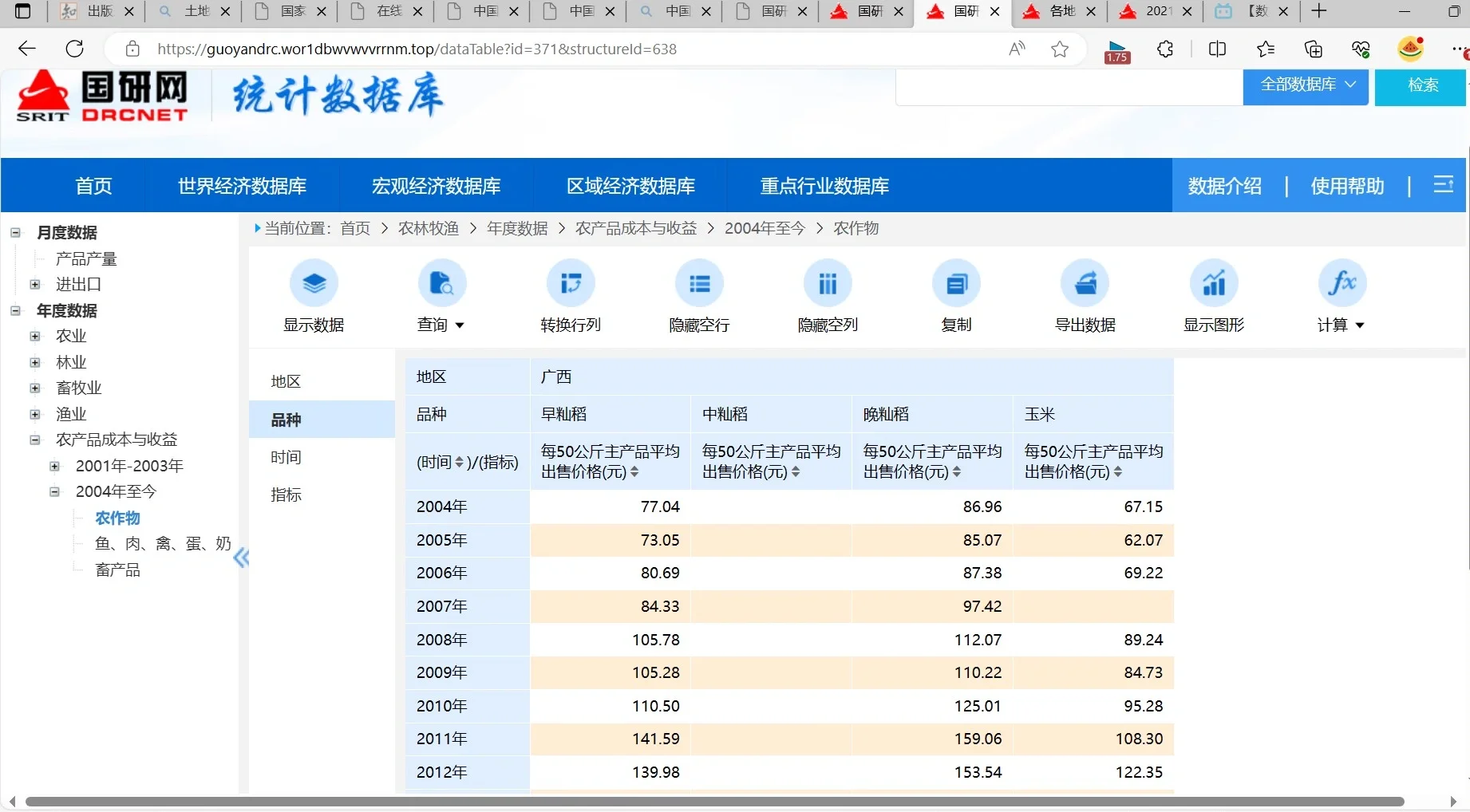Select the 时间 dimension tab

tap(322, 457)
